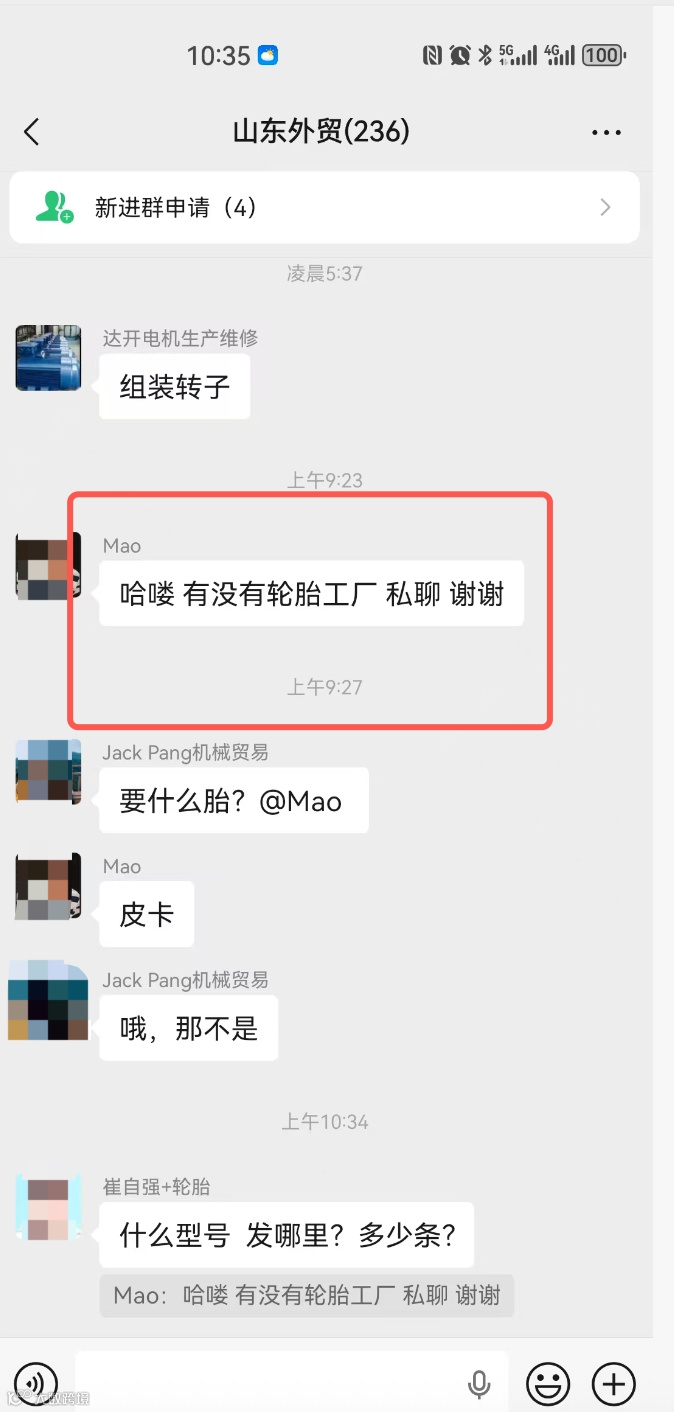Screen dimensions: 674x1412
Task: Tap the back arrow to leave chat
Action: (x=32, y=131)
